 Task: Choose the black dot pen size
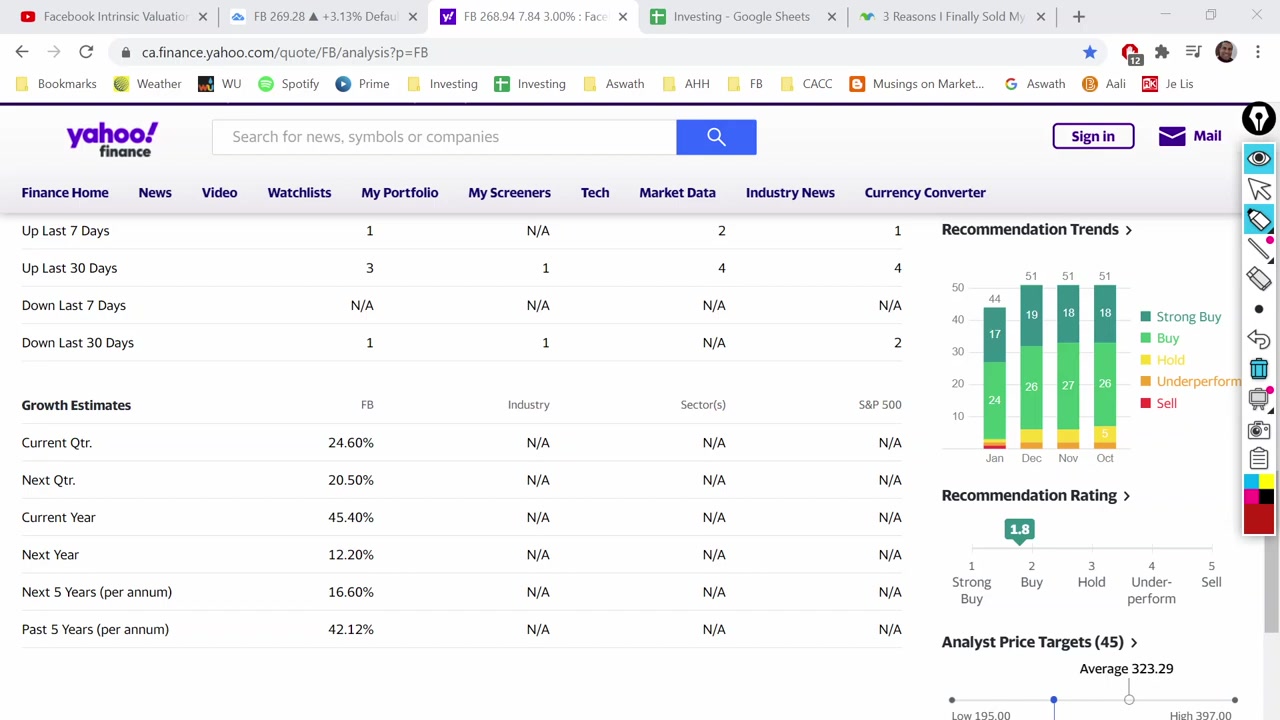click(x=1258, y=309)
